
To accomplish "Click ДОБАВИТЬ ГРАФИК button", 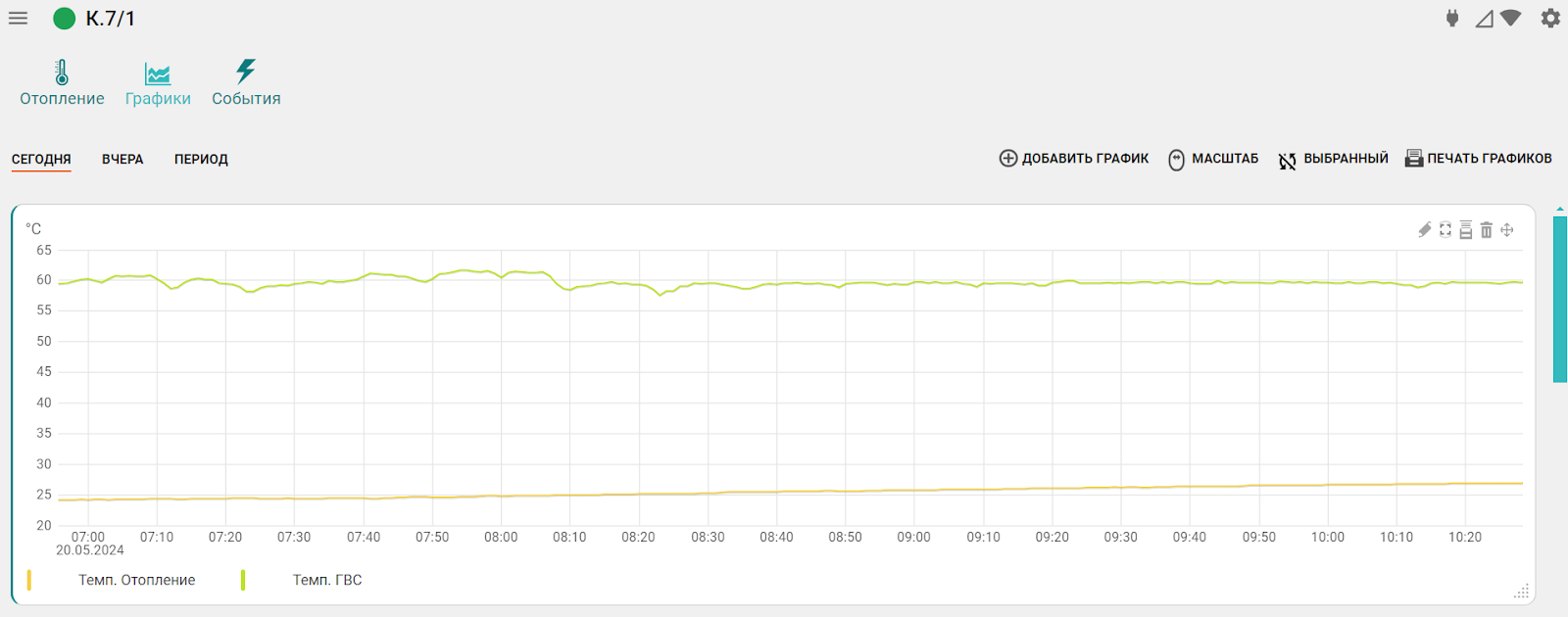I will click(x=1074, y=159).
